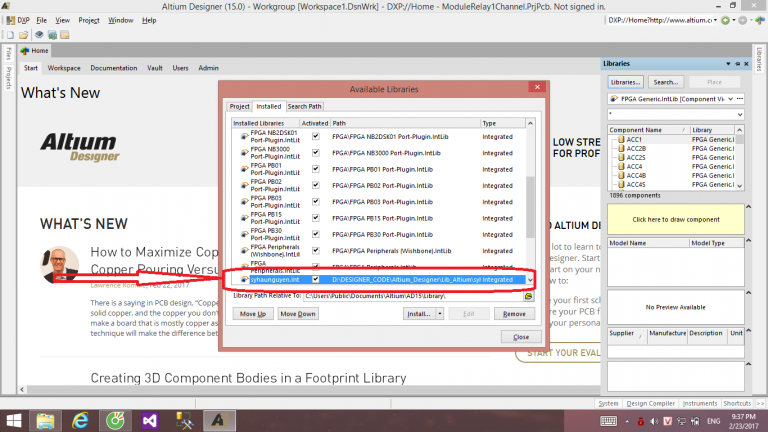Click the Search... button in Libraries panel

pyautogui.click(x=666, y=82)
